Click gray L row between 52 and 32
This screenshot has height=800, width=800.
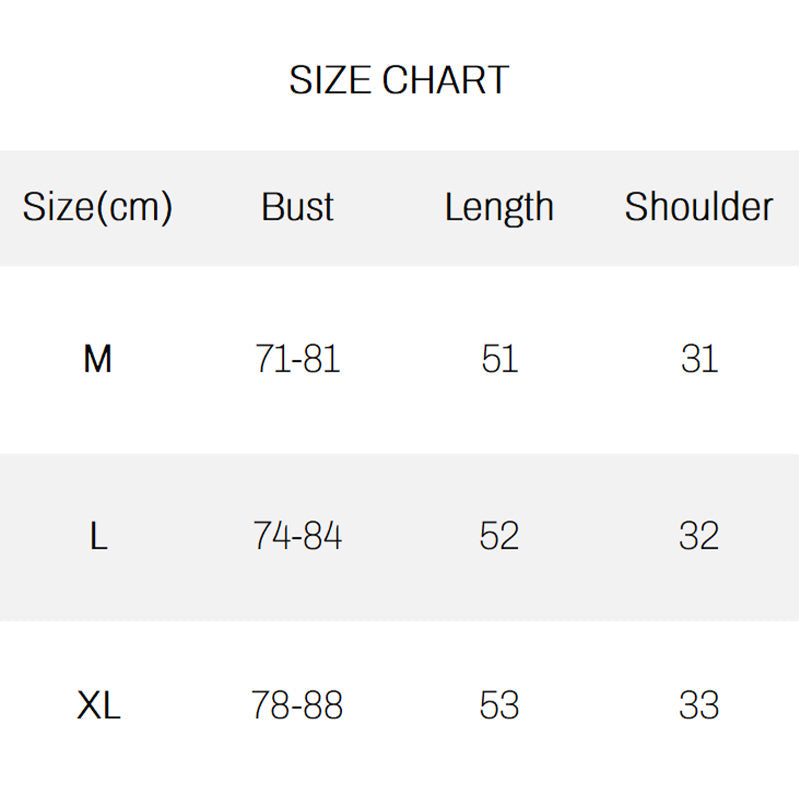pos(600,537)
